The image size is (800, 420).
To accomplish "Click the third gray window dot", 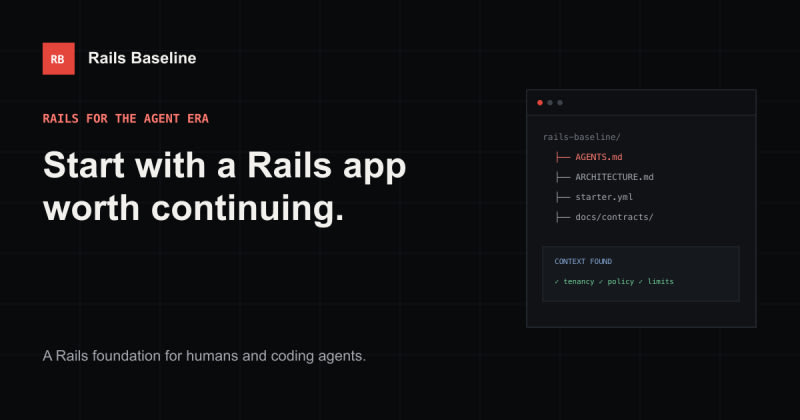I will 560,103.
